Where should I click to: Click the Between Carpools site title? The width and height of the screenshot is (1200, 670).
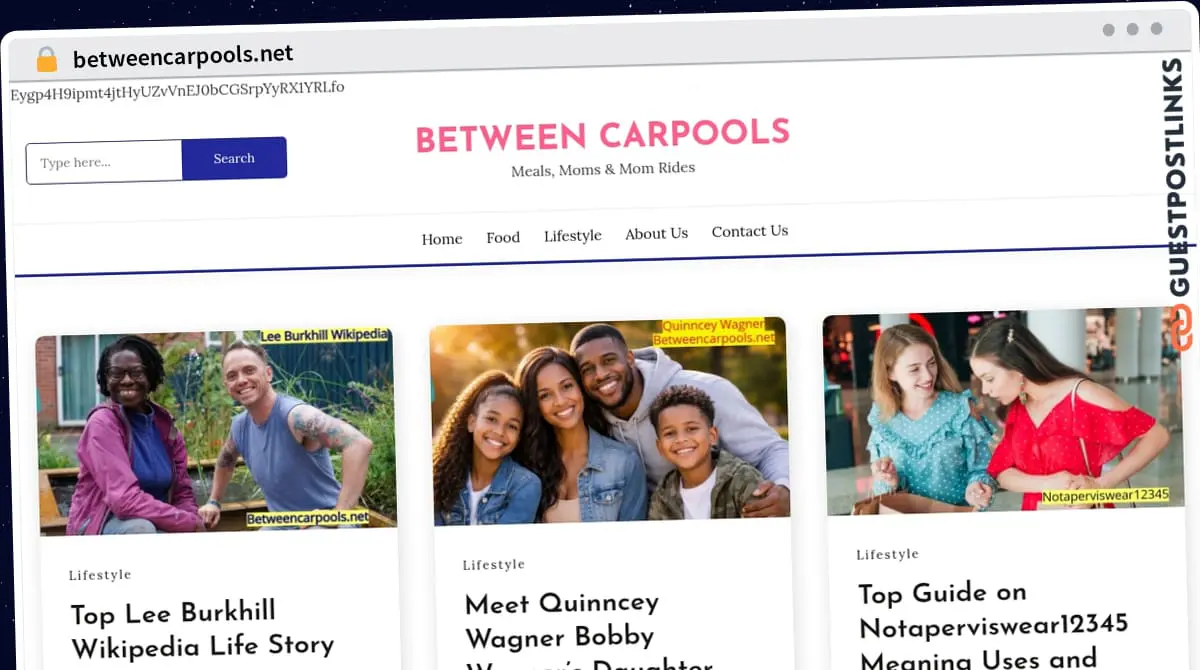pos(603,135)
